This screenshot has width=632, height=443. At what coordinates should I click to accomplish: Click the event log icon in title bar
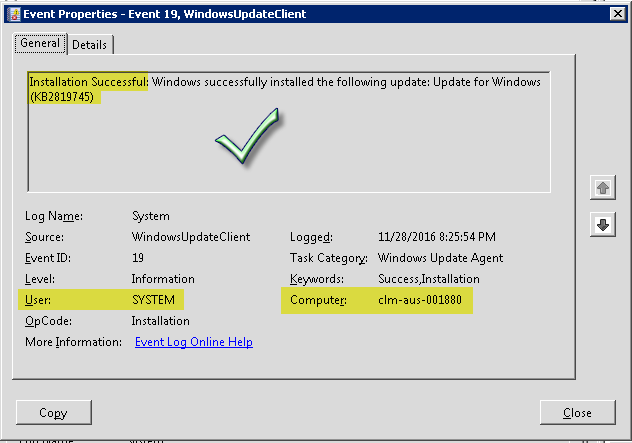coord(14,14)
